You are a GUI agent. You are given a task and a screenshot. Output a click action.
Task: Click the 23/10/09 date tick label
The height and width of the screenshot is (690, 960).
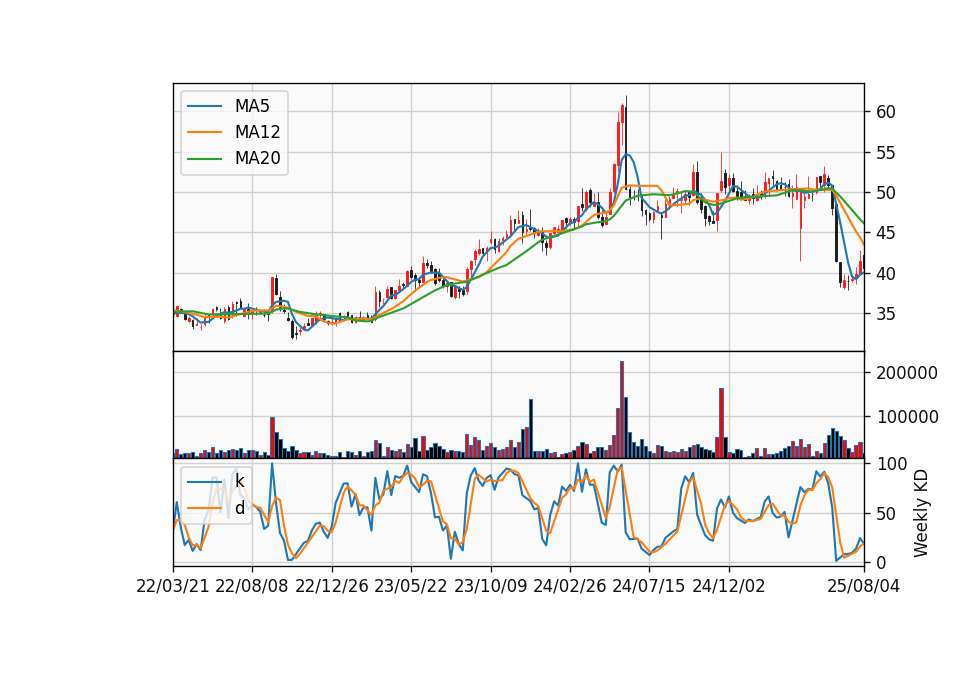pyautogui.click(x=490, y=586)
